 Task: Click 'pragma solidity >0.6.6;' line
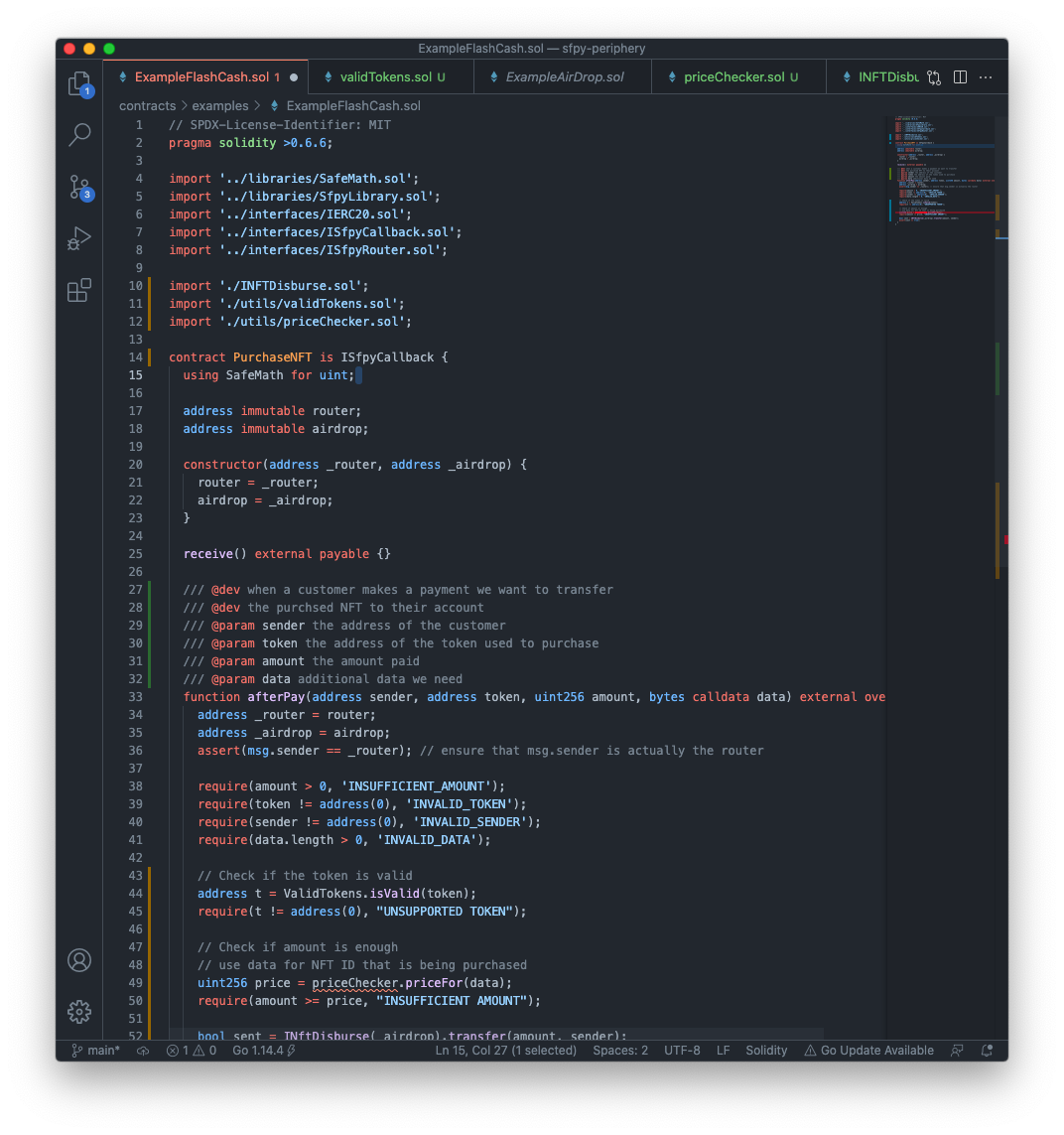click(251, 143)
